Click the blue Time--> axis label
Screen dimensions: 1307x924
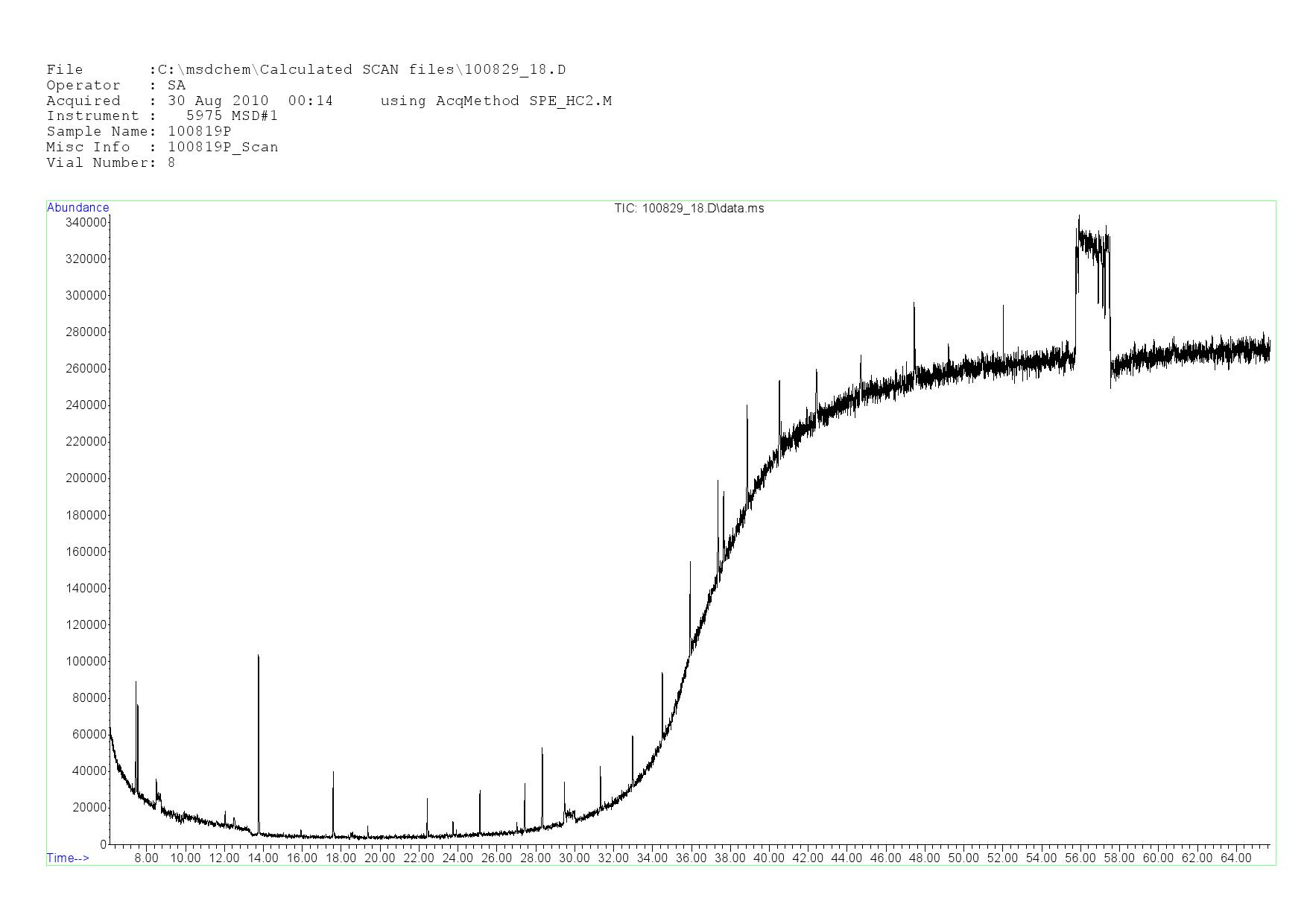(x=68, y=858)
